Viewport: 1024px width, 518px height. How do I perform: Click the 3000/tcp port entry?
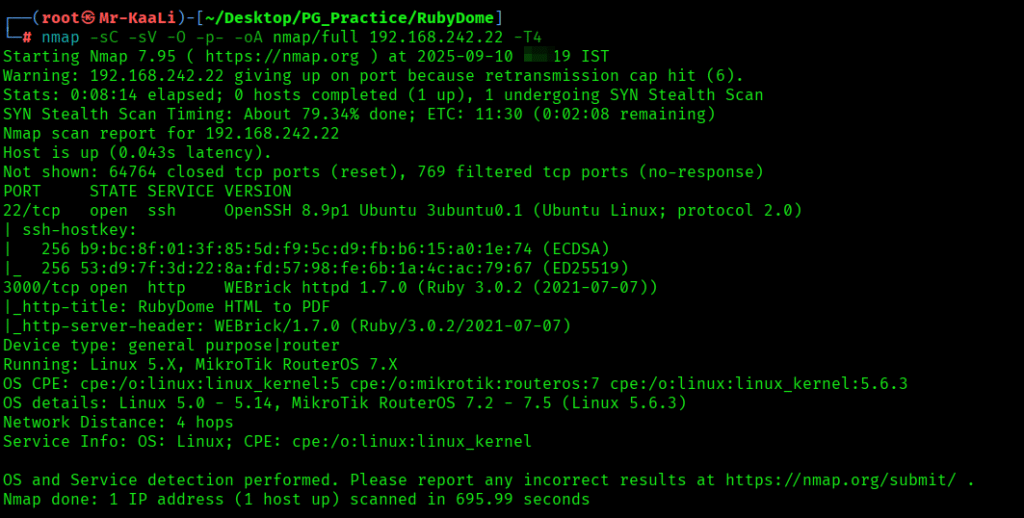37,287
